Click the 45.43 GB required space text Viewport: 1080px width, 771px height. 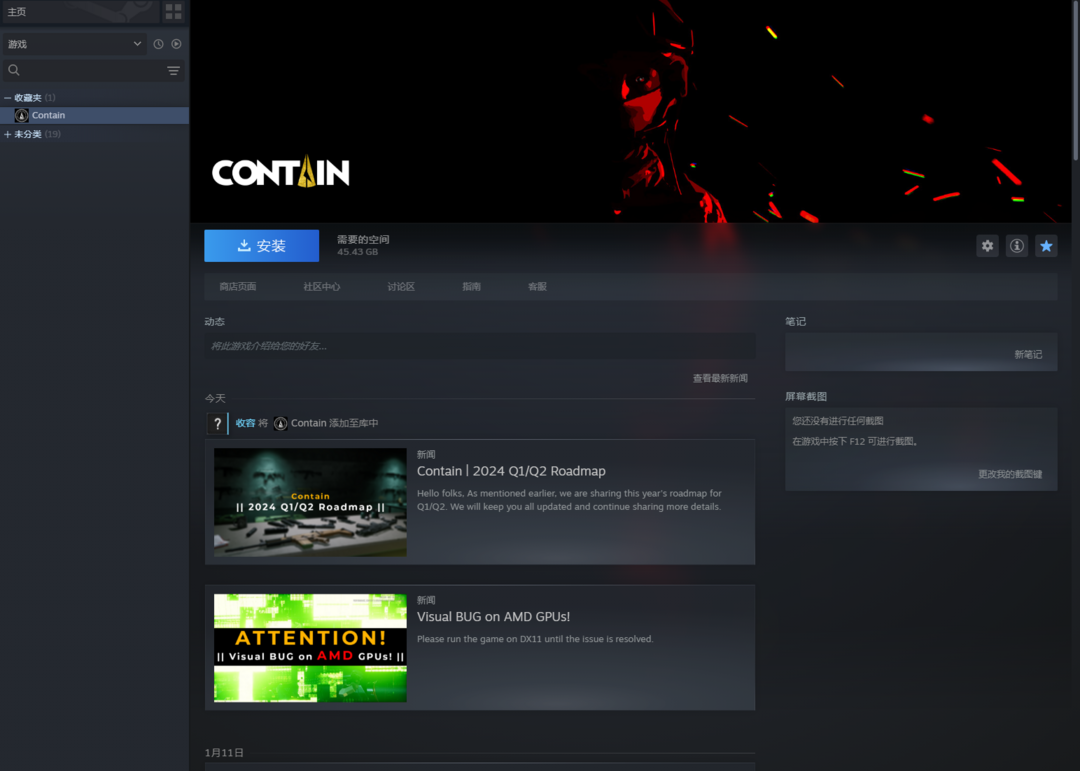pos(357,252)
